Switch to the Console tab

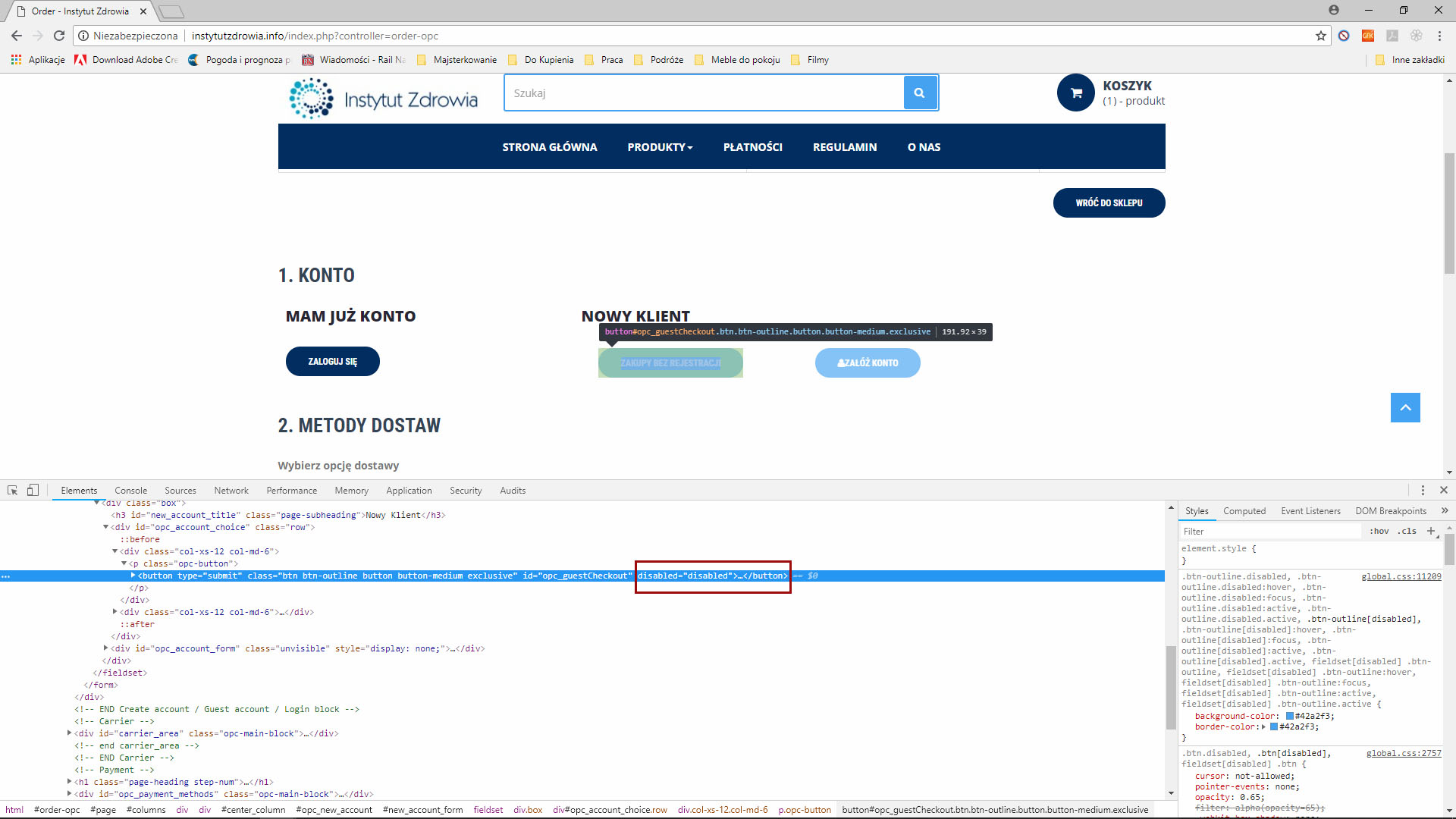[x=130, y=491]
